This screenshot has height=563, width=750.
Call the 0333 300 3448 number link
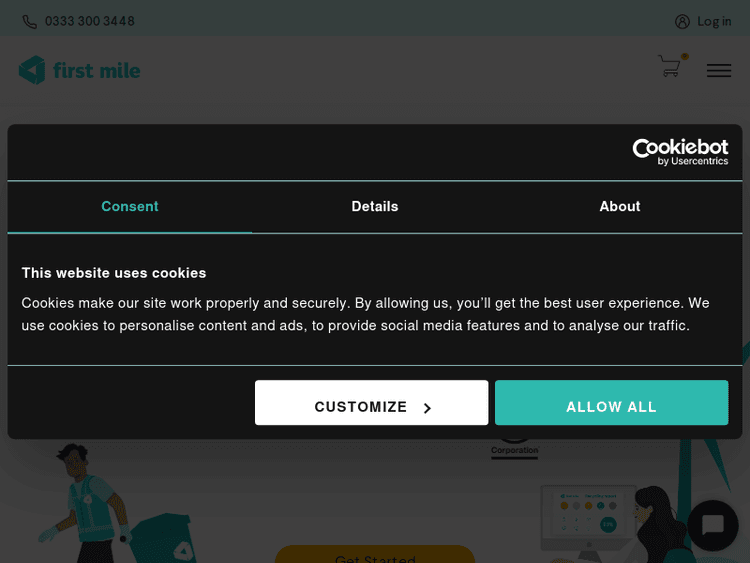pos(90,21)
